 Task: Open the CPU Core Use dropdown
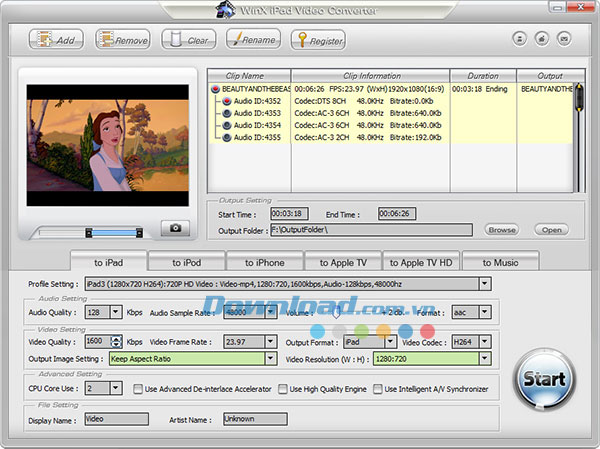click(x=116, y=389)
